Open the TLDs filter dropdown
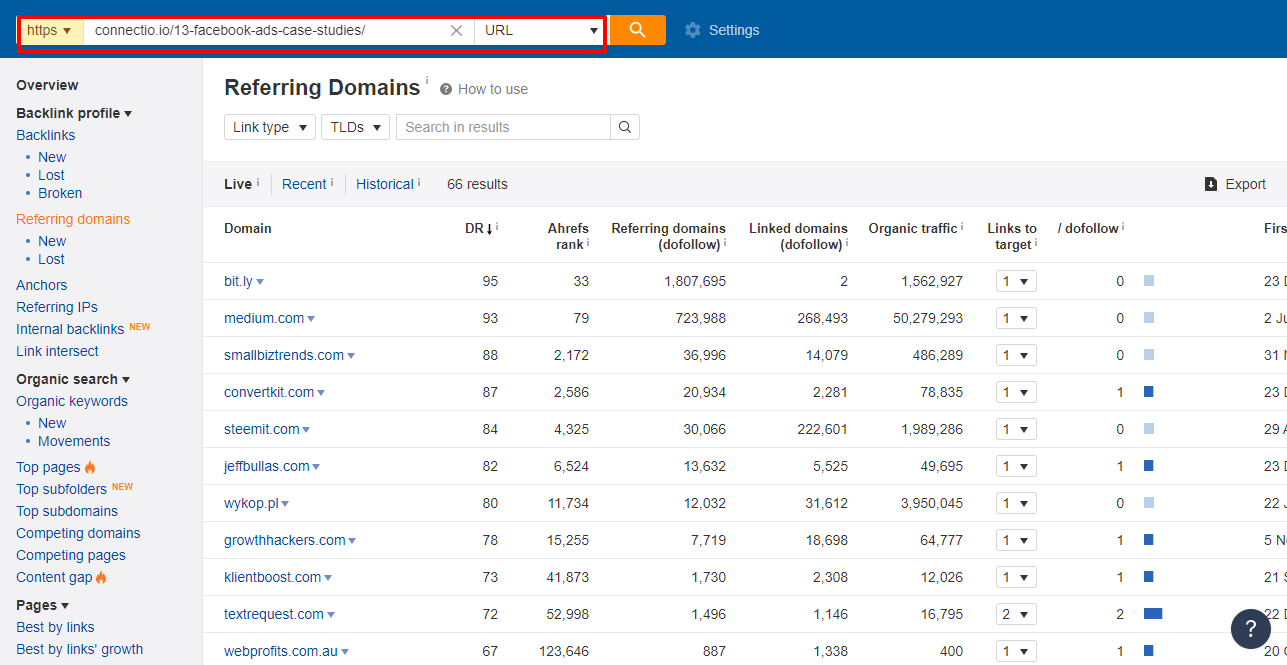This screenshot has height=665, width=1287. pos(355,127)
